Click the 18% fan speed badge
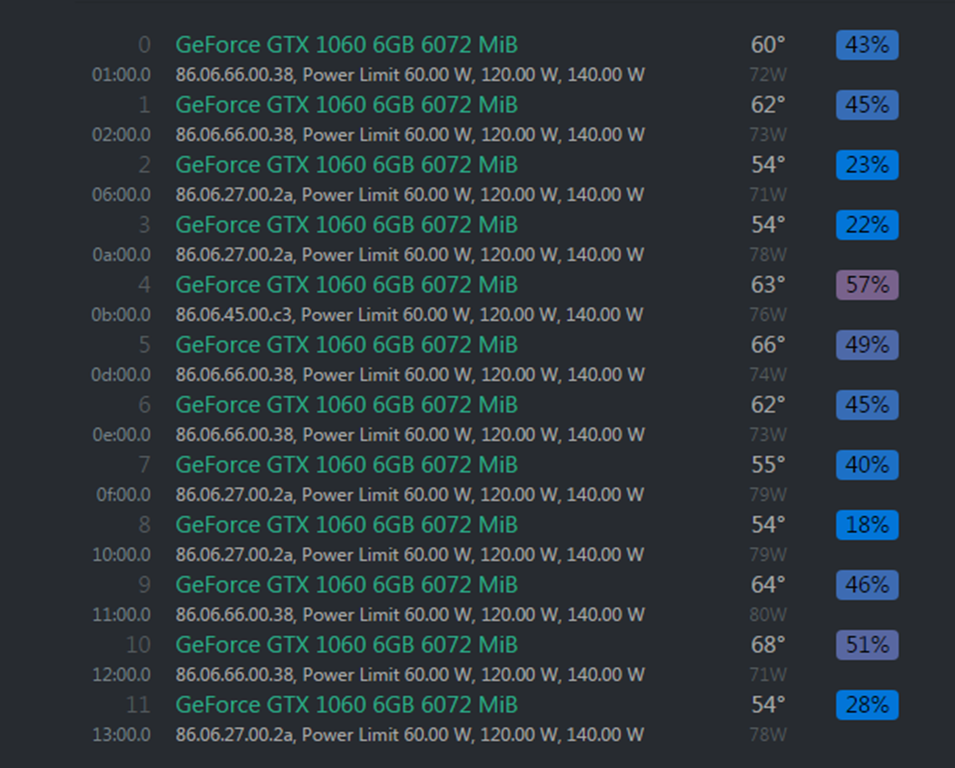This screenshot has height=768, width=955. click(867, 525)
